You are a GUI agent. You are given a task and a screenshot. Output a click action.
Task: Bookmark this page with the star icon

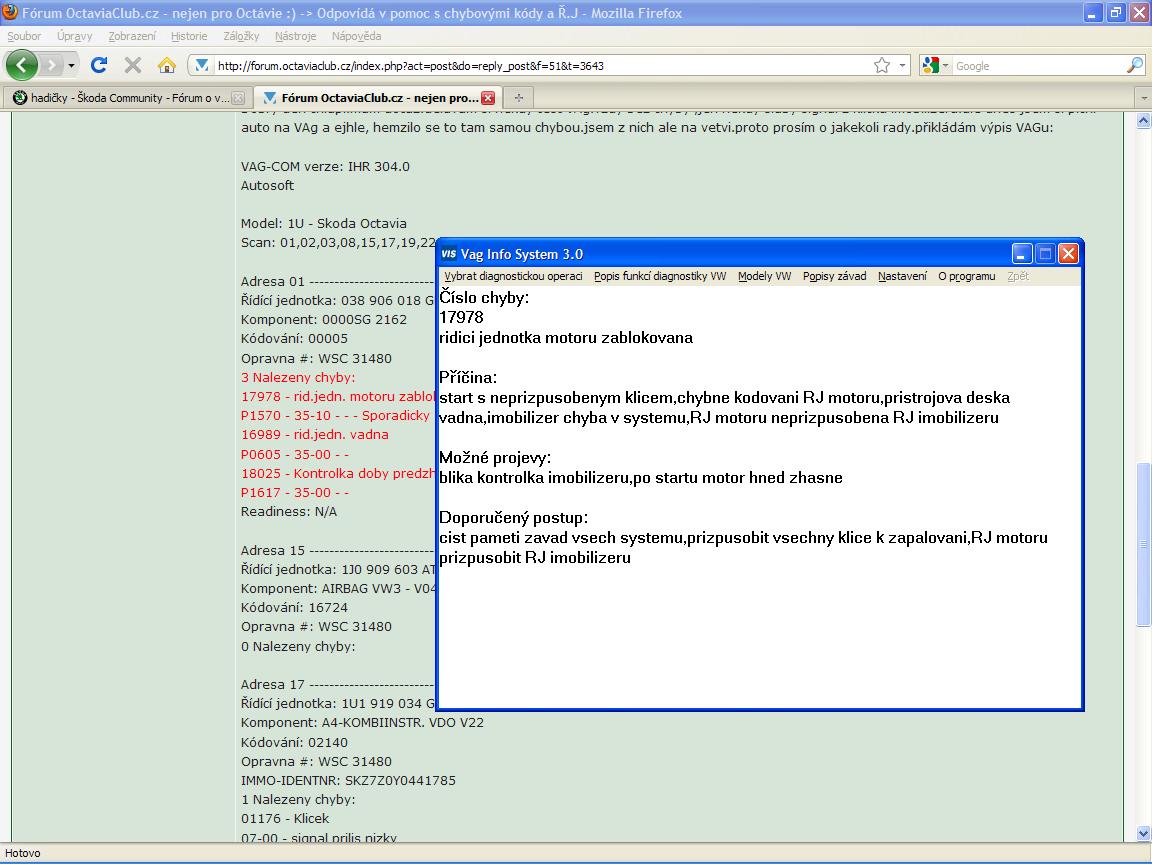point(881,65)
